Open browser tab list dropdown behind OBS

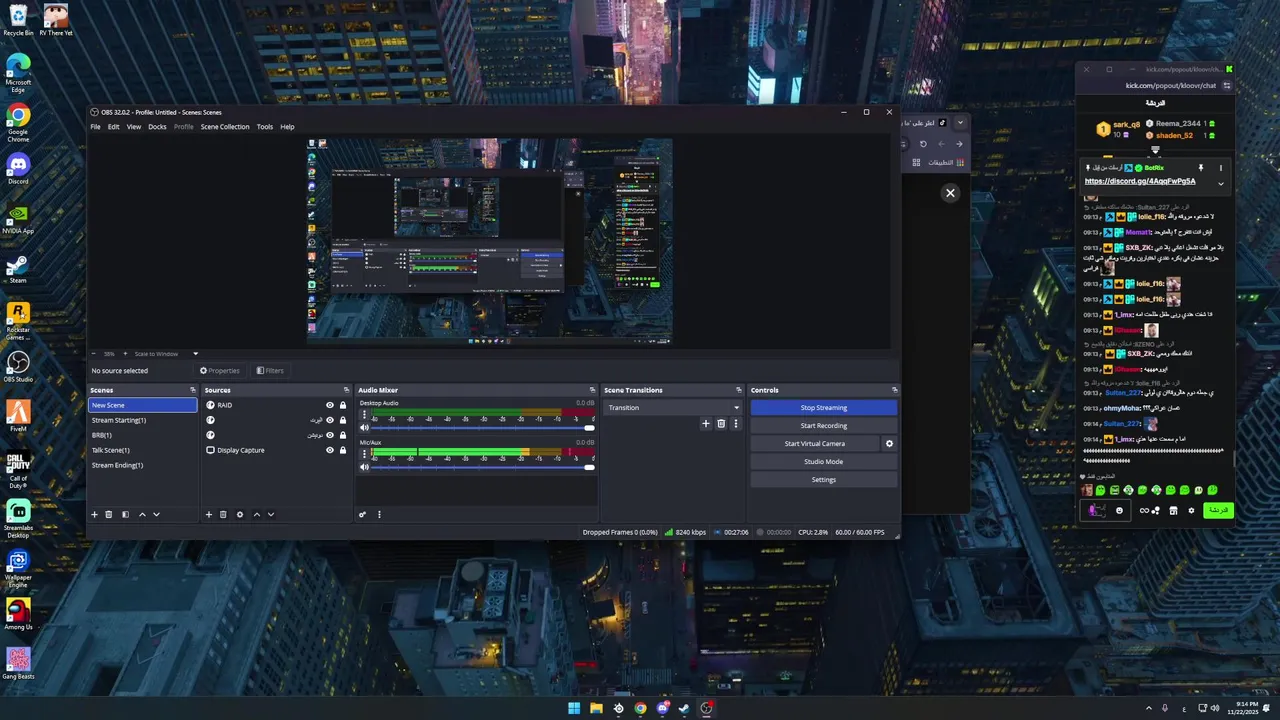click(960, 122)
